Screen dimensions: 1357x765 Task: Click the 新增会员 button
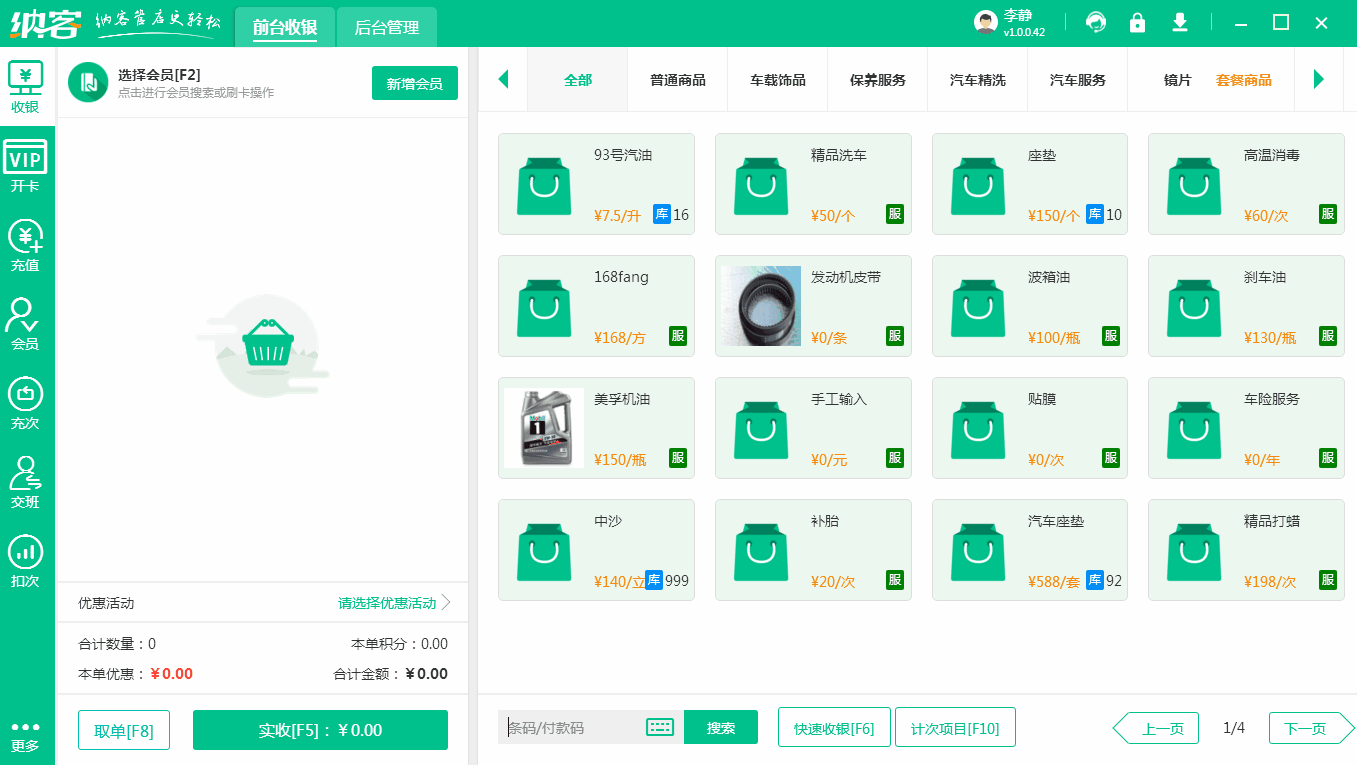pos(414,83)
